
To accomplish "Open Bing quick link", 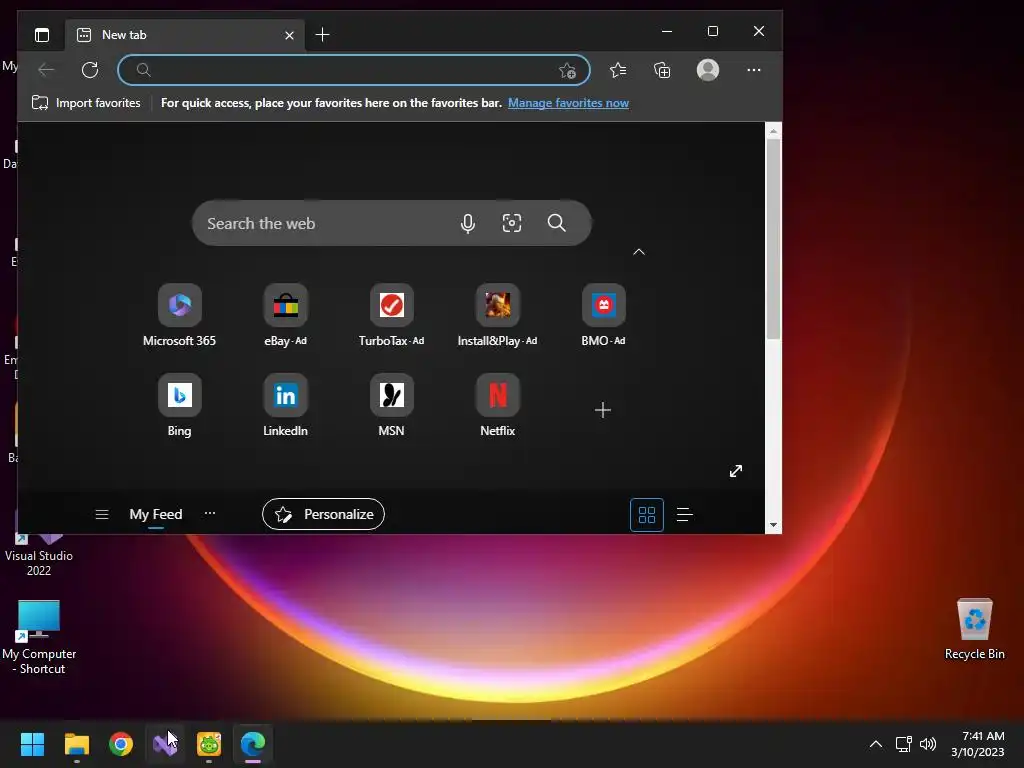I will click(x=180, y=405).
